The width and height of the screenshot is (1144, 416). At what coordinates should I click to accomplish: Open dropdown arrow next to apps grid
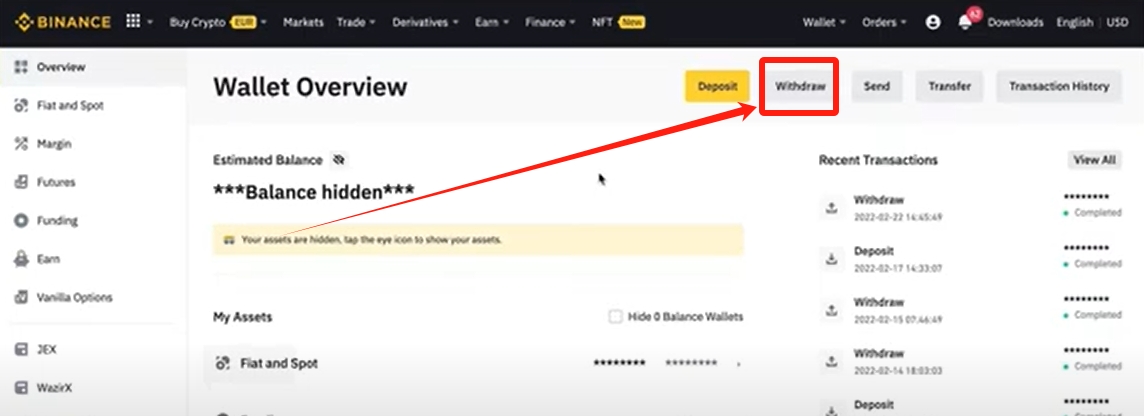tap(150, 23)
